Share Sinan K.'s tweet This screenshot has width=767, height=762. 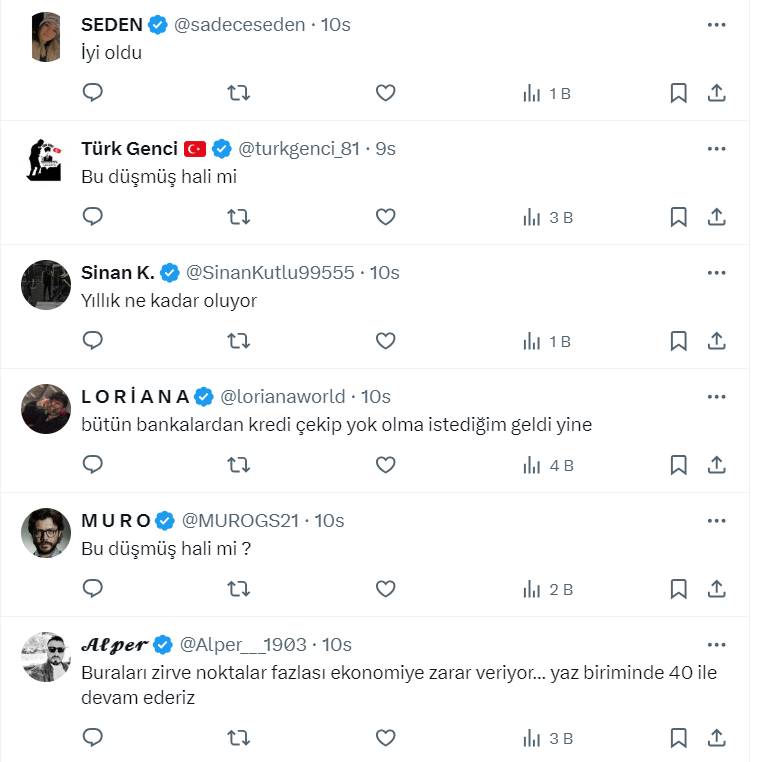[x=716, y=341]
